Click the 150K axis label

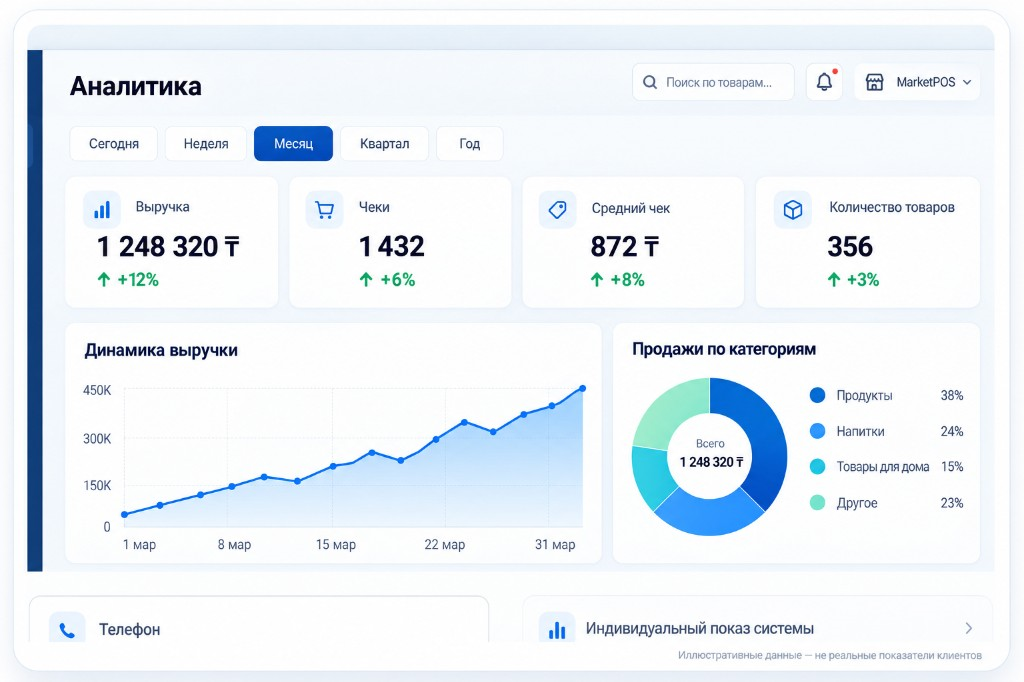(97, 485)
